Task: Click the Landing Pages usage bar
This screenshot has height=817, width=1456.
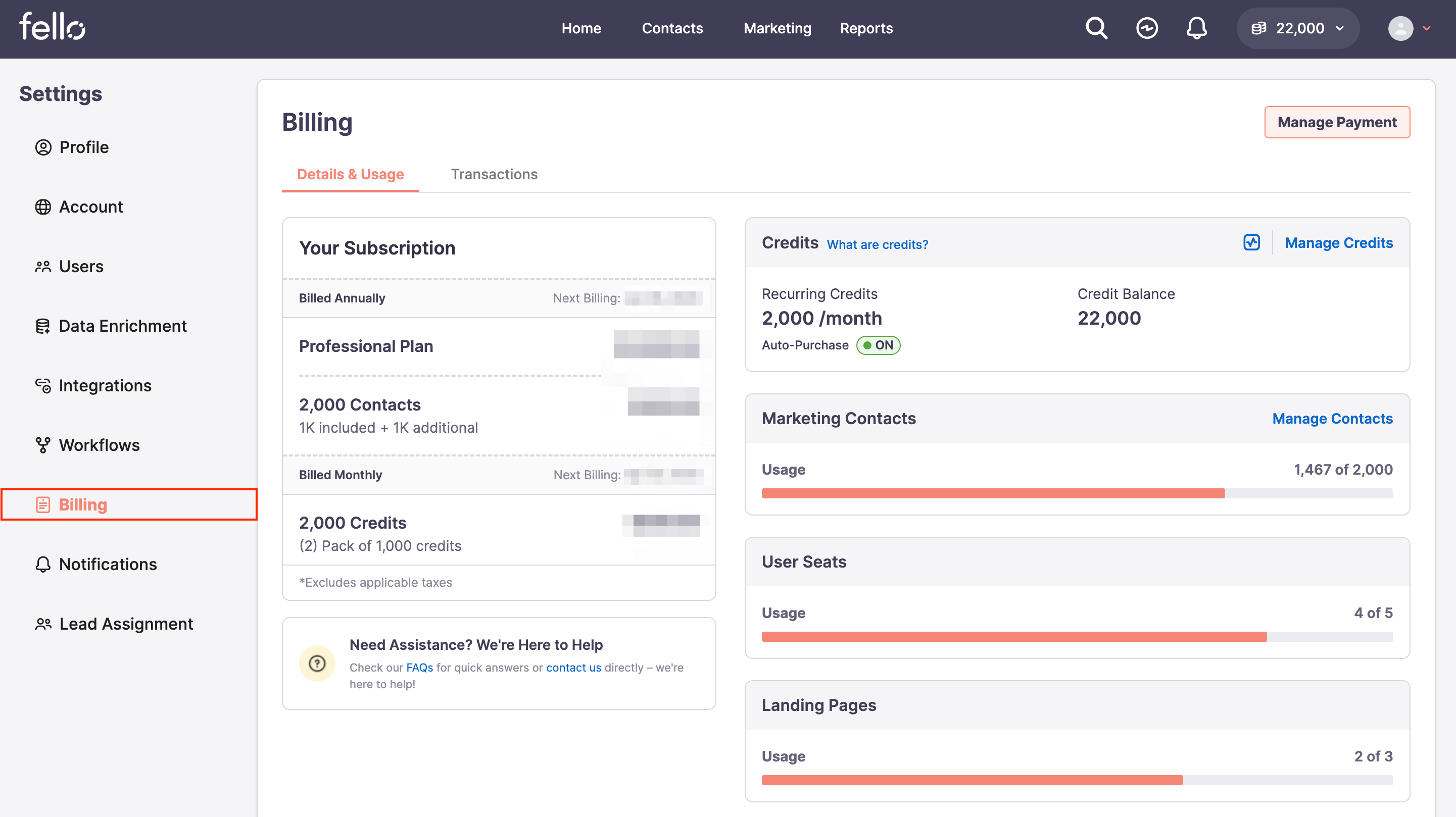Action: (x=1077, y=780)
